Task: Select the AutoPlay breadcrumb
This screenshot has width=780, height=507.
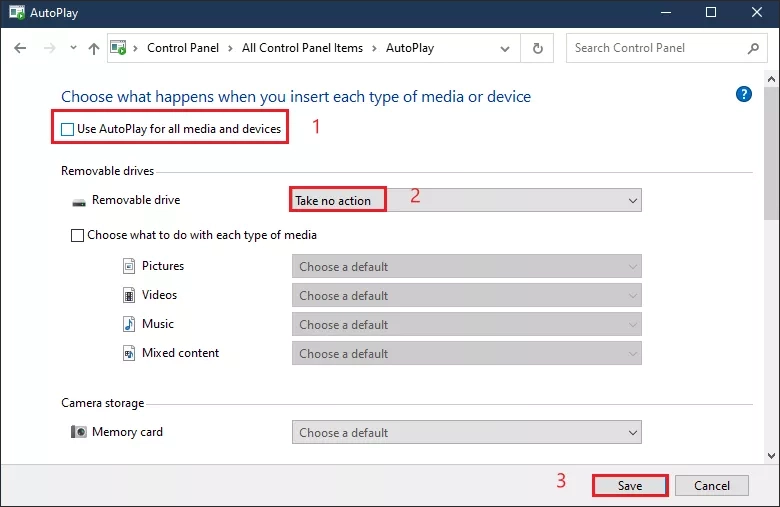Action: 410,48
